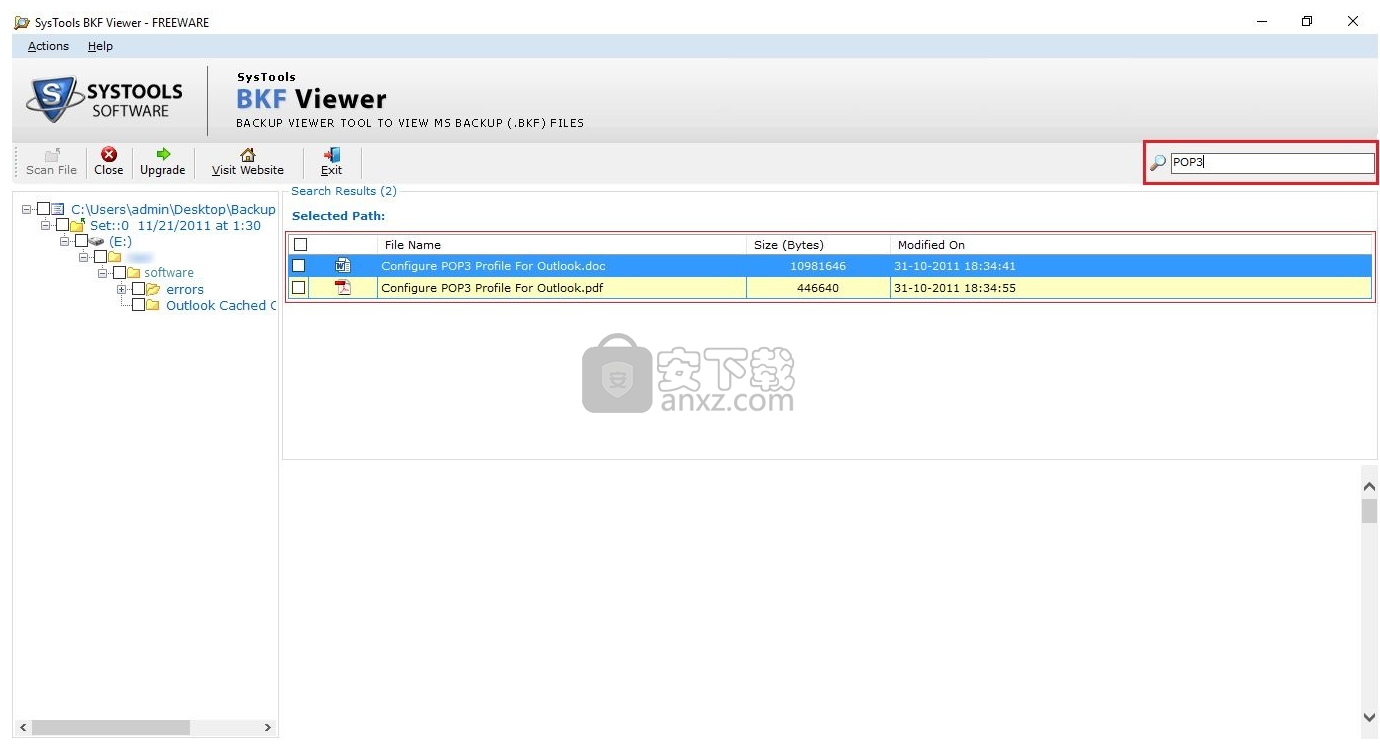Select the Outlook Cached tree label
The height and width of the screenshot is (750, 1380).
tap(221, 305)
